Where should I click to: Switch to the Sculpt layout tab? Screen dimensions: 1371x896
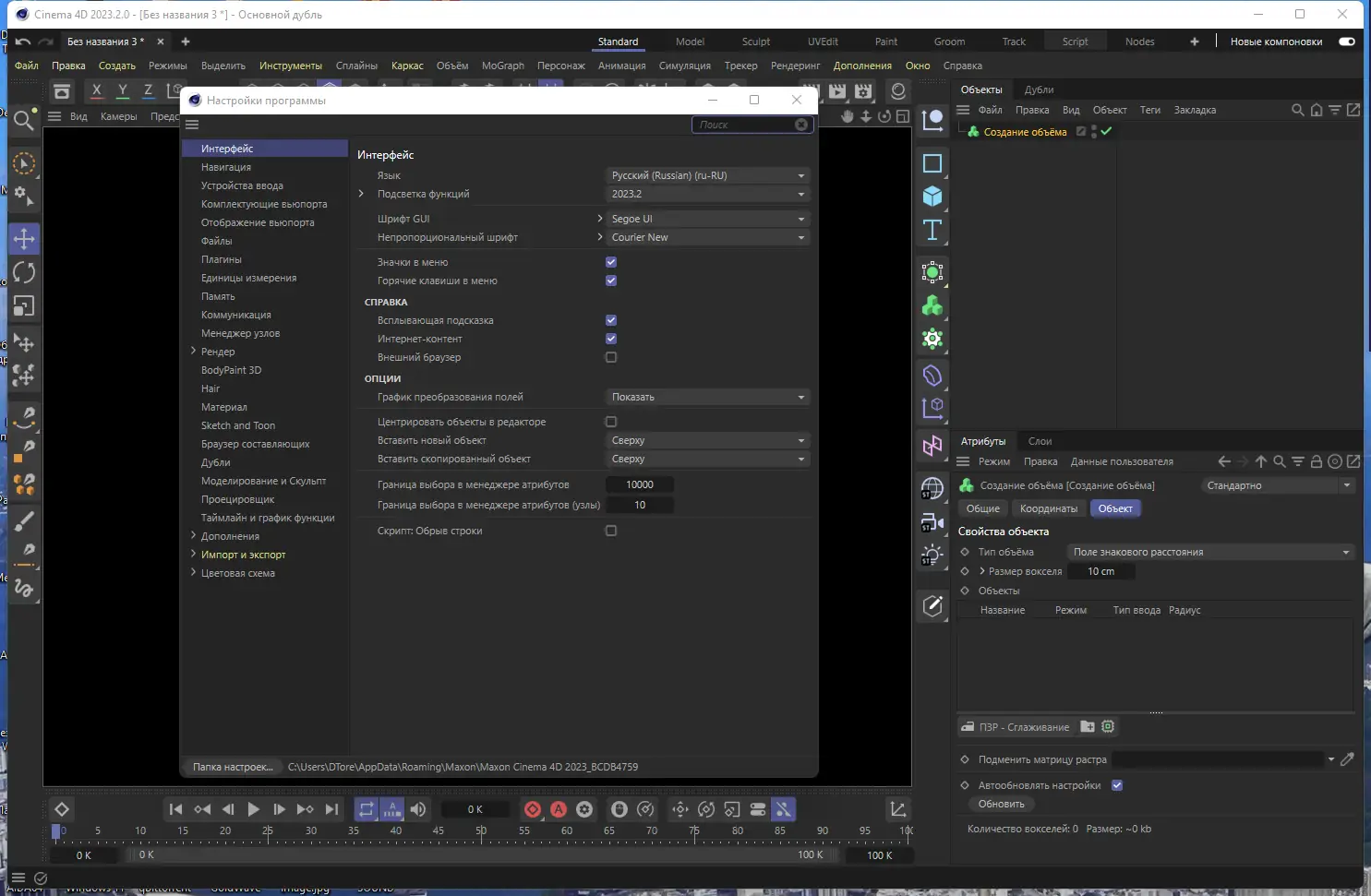755,42
